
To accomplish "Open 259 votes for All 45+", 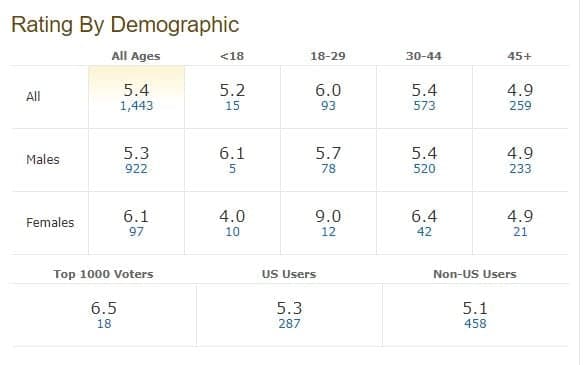I will coord(520,106).
